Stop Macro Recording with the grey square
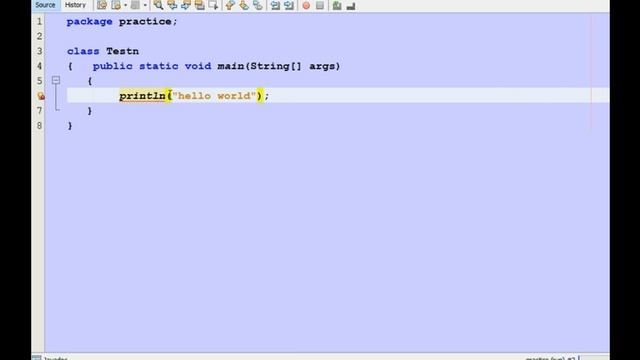 coord(320,5)
